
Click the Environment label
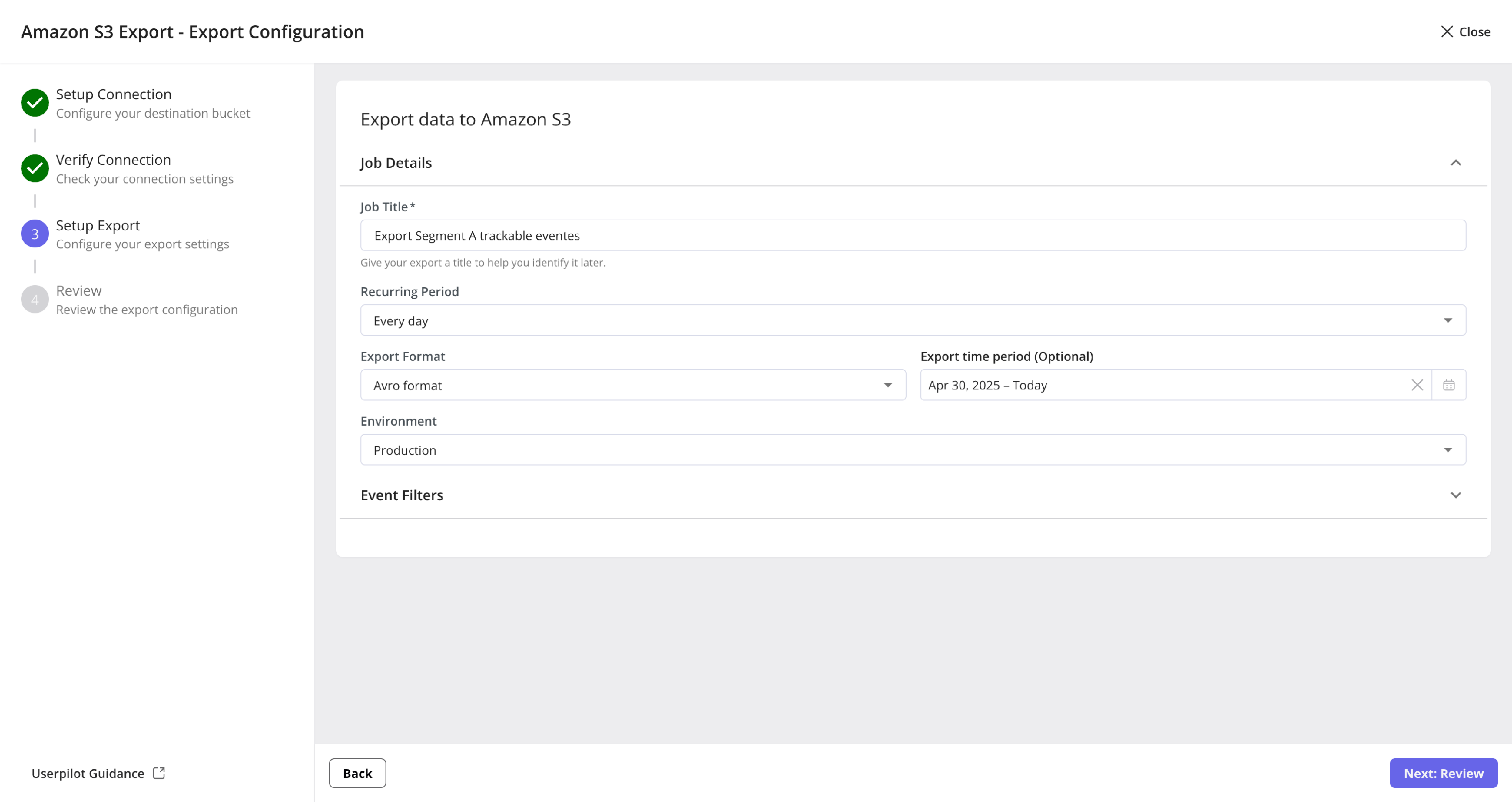point(398,421)
